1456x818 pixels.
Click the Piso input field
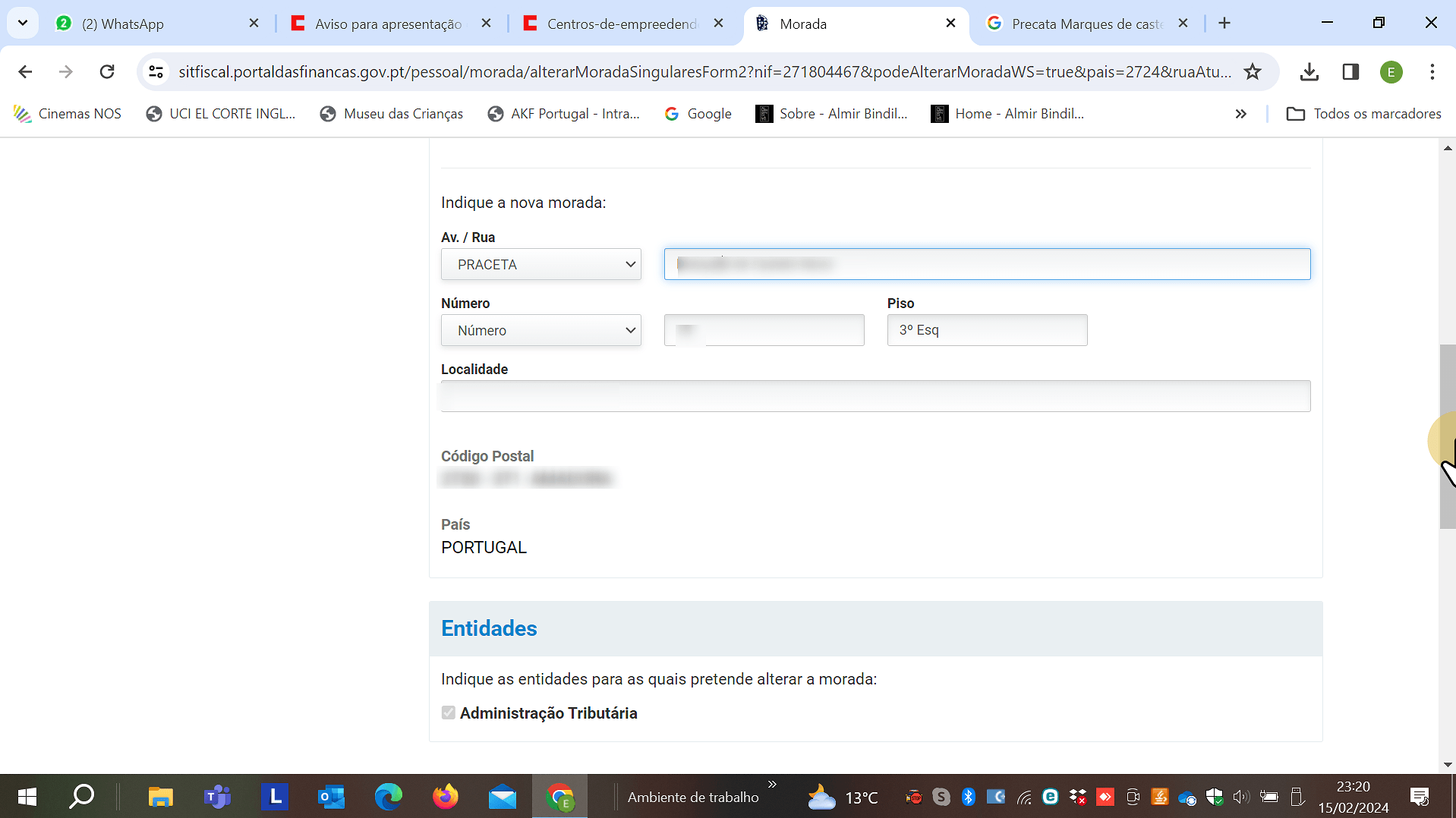[x=987, y=330]
